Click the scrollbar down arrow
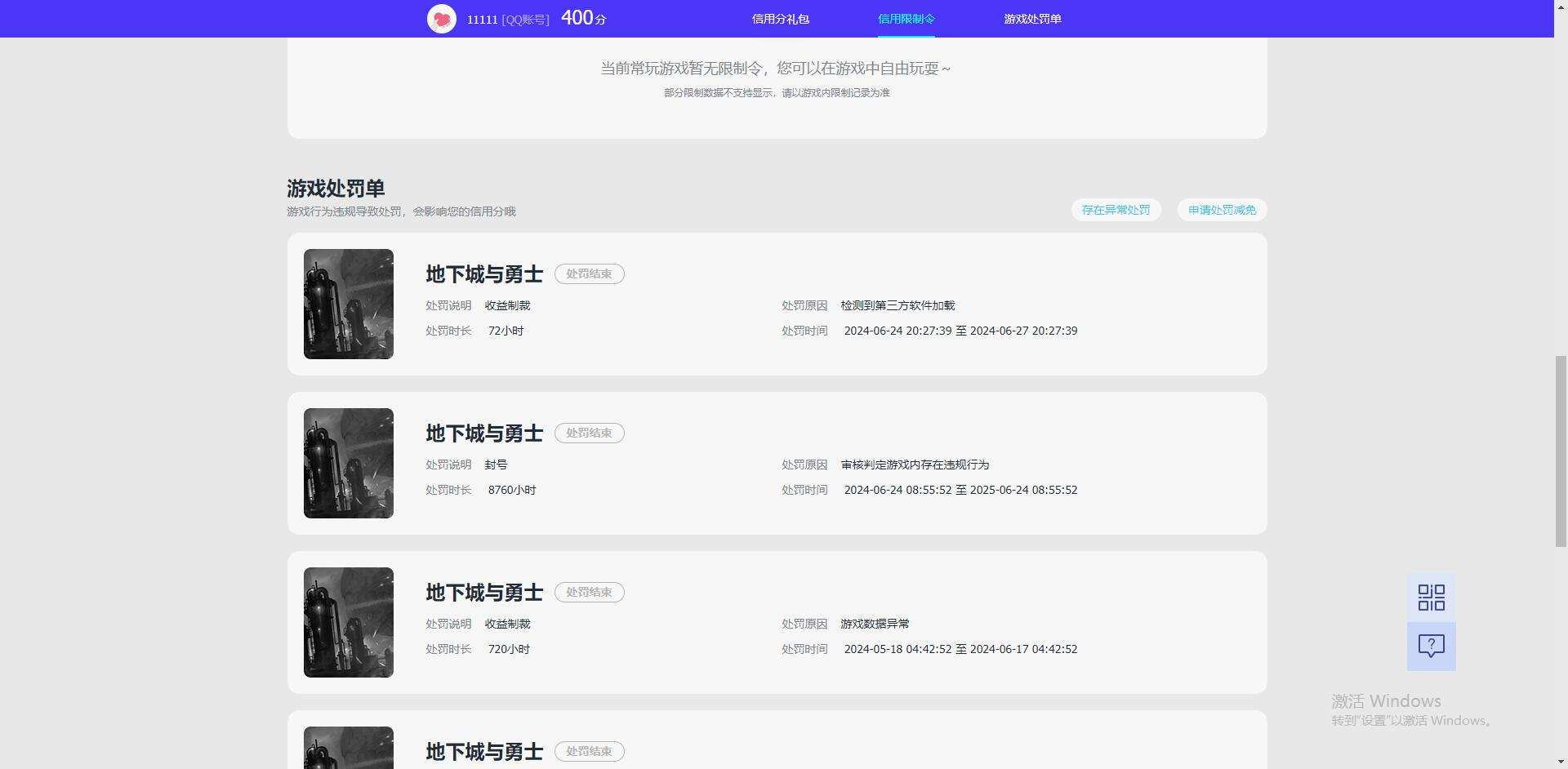 click(x=1561, y=762)
